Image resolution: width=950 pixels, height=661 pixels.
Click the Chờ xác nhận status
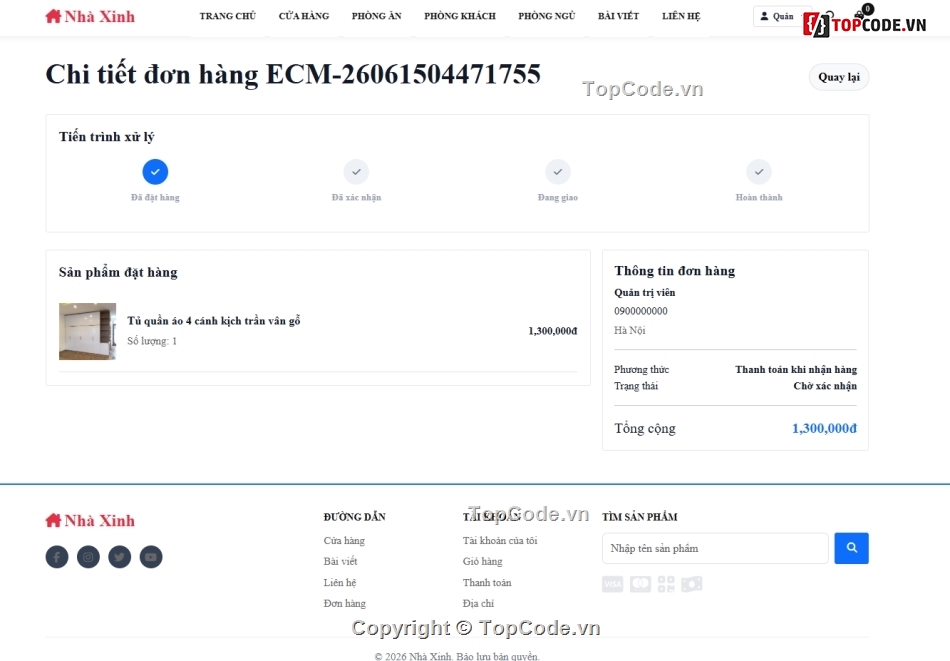pos(825,386)
